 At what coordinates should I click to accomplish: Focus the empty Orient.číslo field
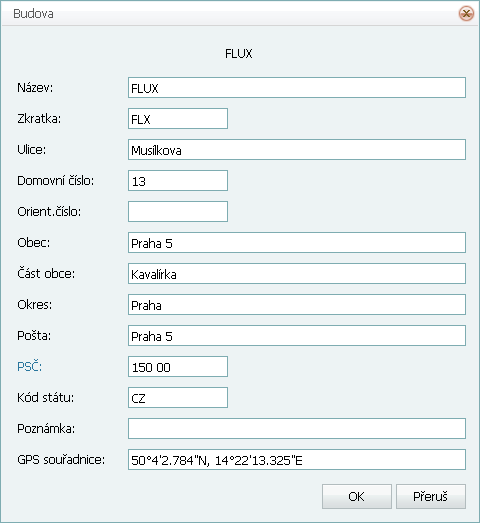pos(178,211)
